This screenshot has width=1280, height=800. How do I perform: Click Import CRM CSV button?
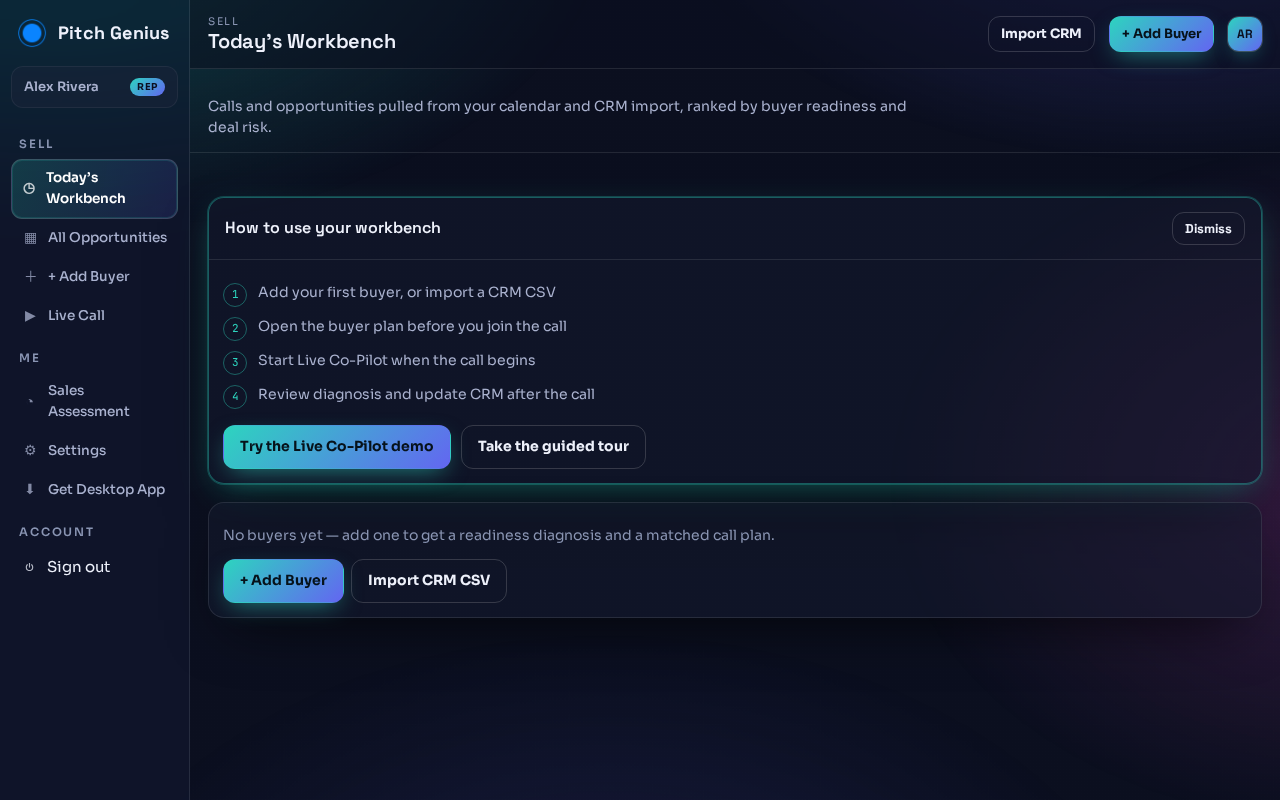[429, 581]
